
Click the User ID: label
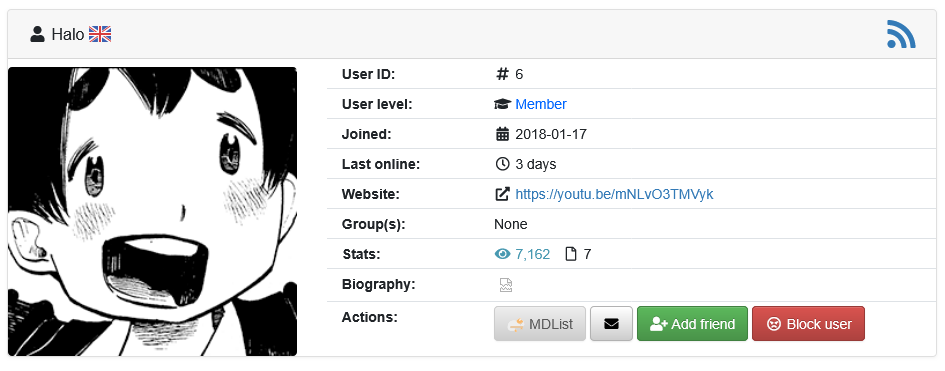tap(368, 74)
